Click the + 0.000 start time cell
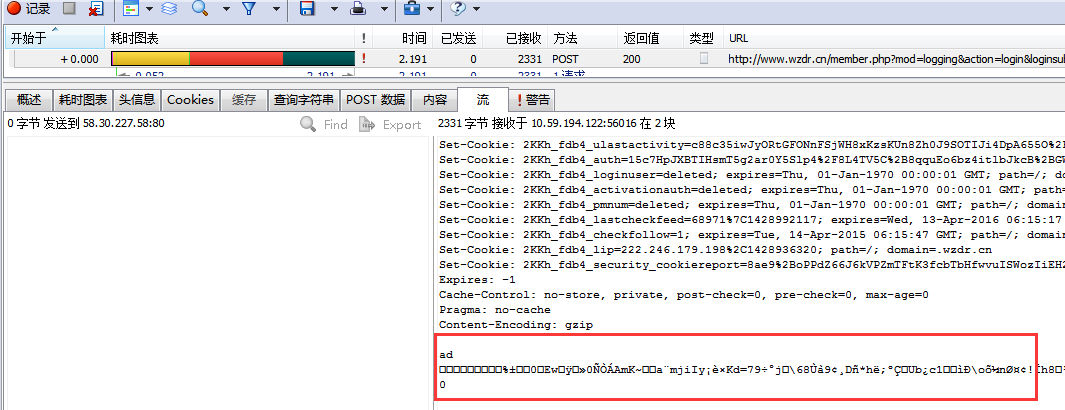This screenshot has height=410, width=1065. (79, 59)
